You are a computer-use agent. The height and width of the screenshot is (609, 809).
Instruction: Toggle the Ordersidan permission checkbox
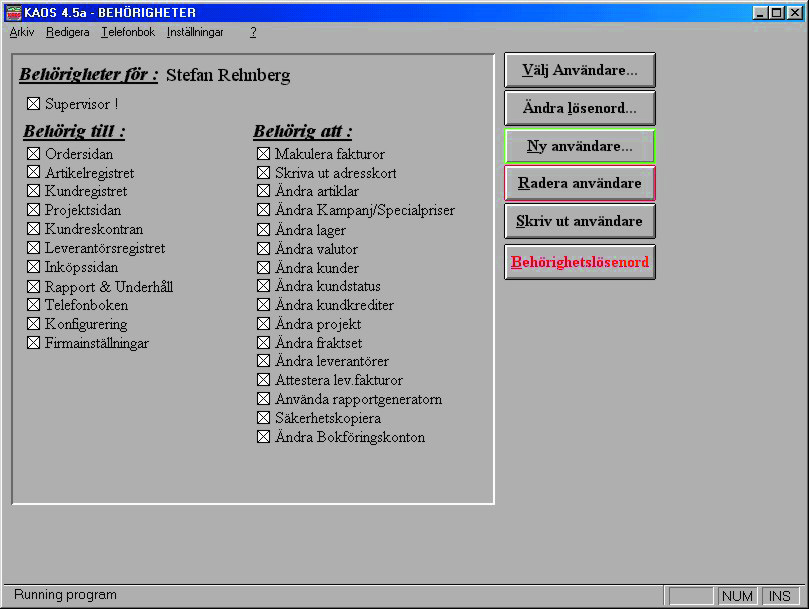[x=34, y=154]
